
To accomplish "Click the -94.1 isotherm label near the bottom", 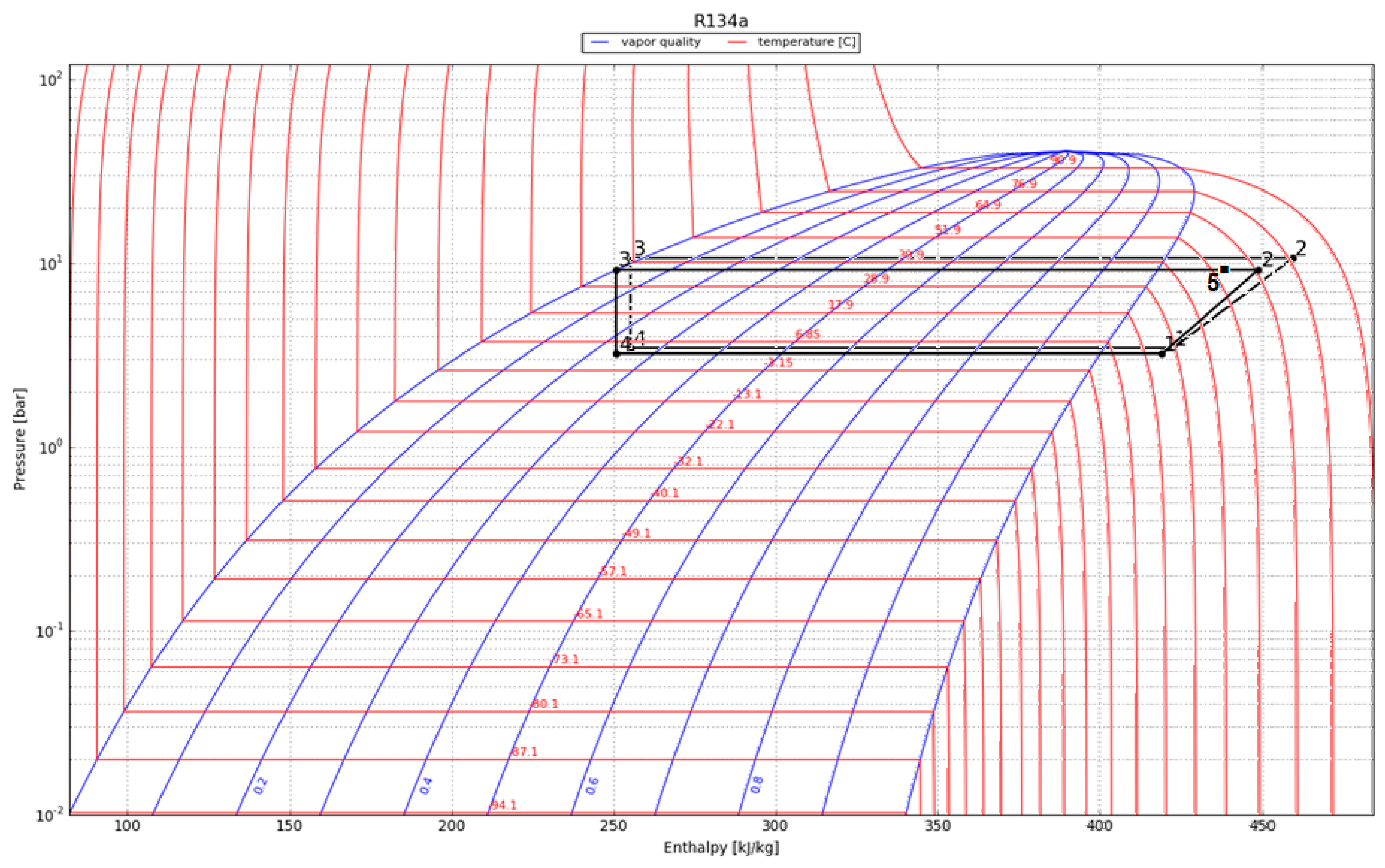I will pyautogui.click(x=503, y=806).
